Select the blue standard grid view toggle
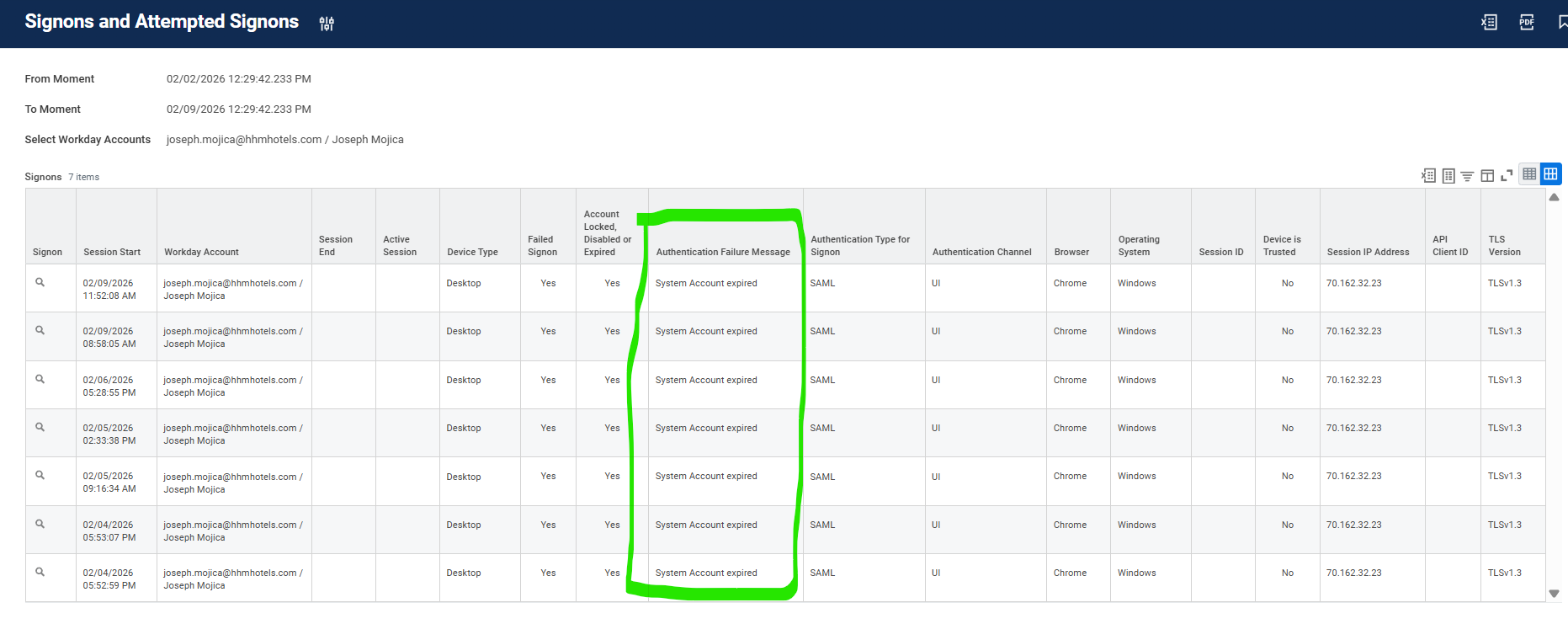Screen dimensions: 1568x624 pos(1550,174)
